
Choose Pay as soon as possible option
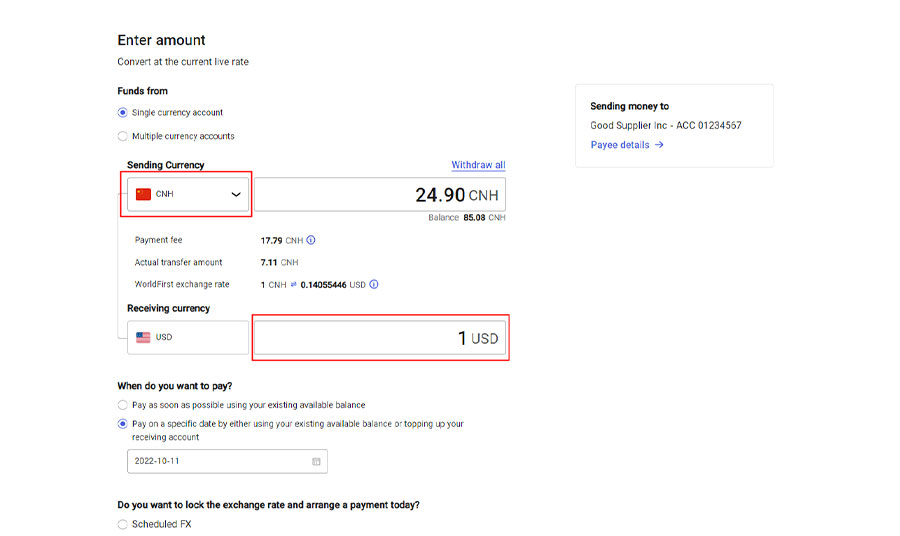[123, 405]
